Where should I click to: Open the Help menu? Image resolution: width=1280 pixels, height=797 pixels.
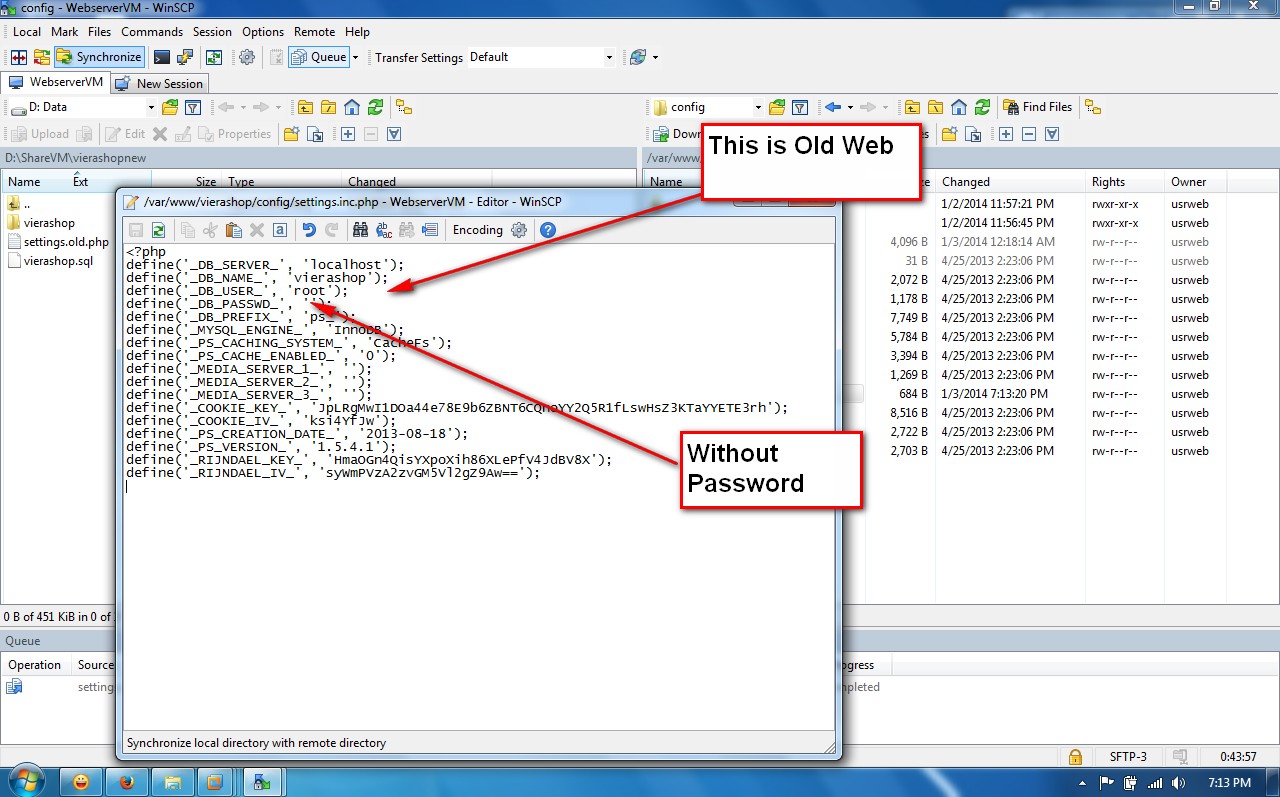357,32
